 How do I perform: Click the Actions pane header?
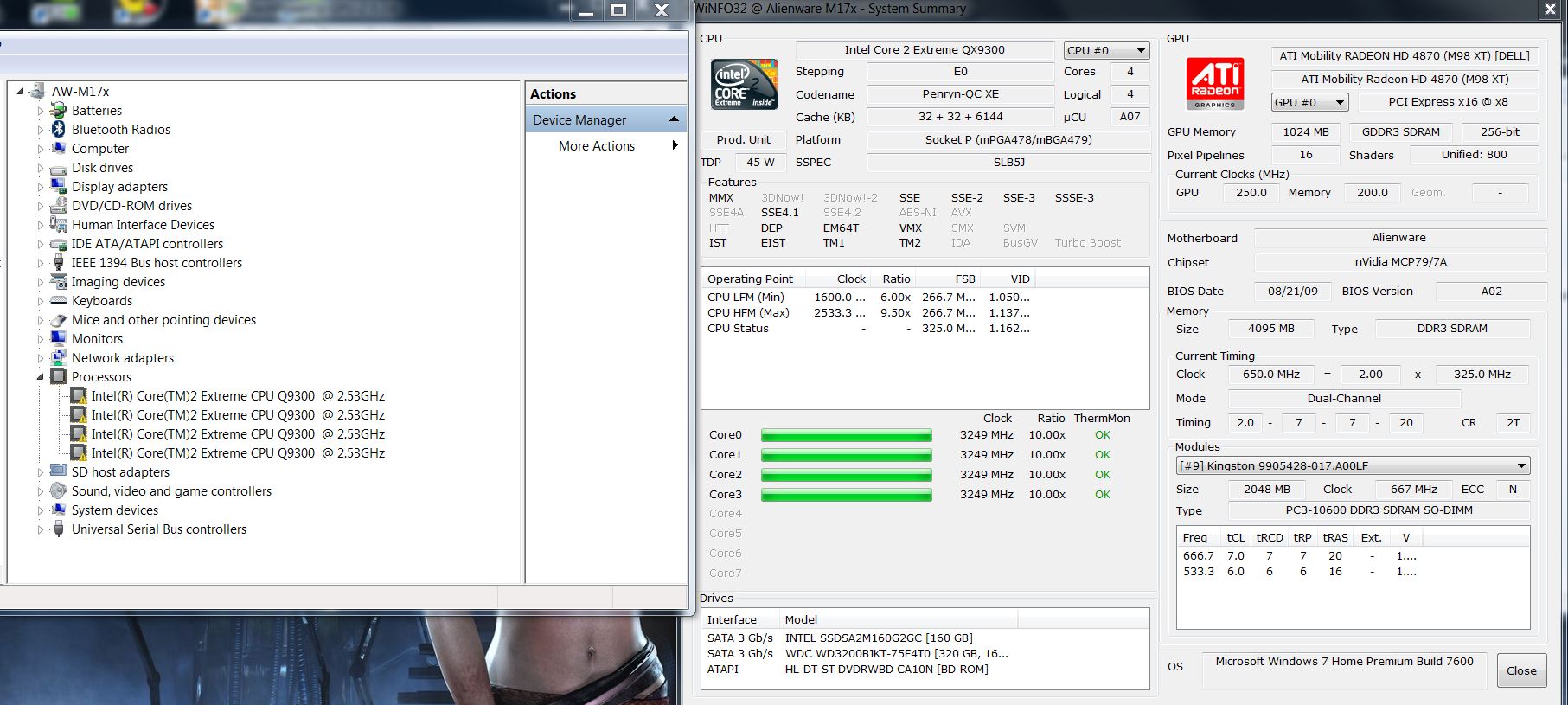click(x=605, y=93)
